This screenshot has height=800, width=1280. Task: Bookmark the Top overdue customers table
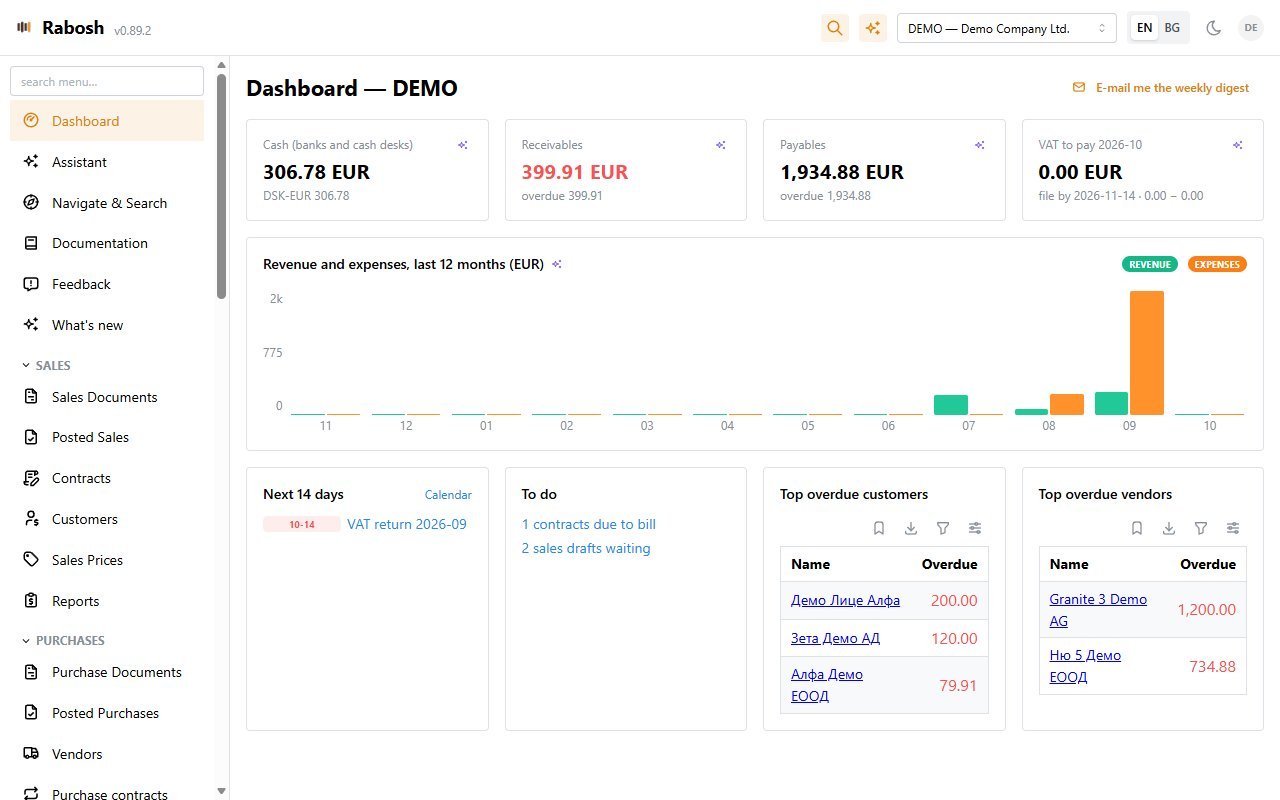click(879, 528)
